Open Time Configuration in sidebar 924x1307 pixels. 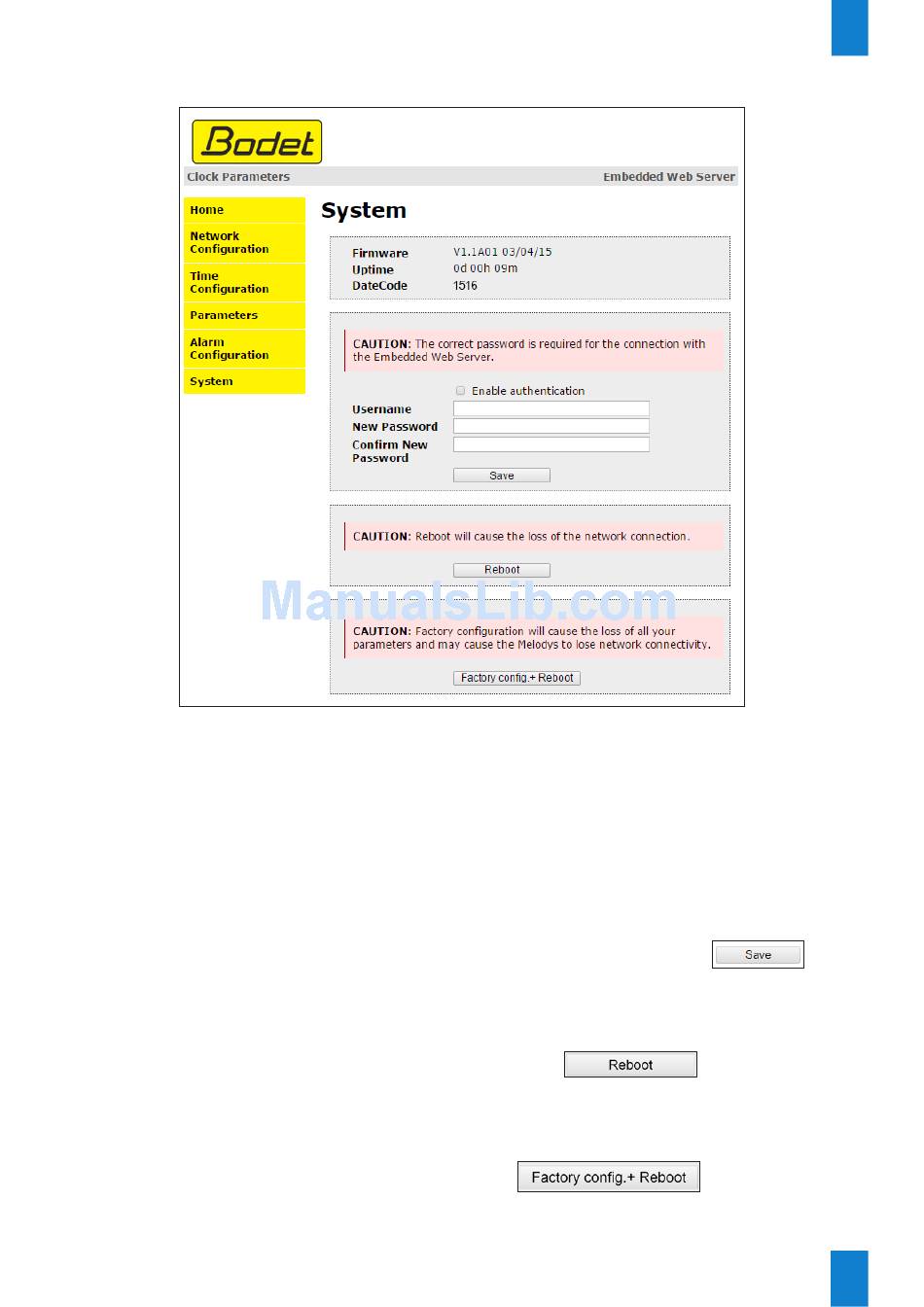coord(244,283)
